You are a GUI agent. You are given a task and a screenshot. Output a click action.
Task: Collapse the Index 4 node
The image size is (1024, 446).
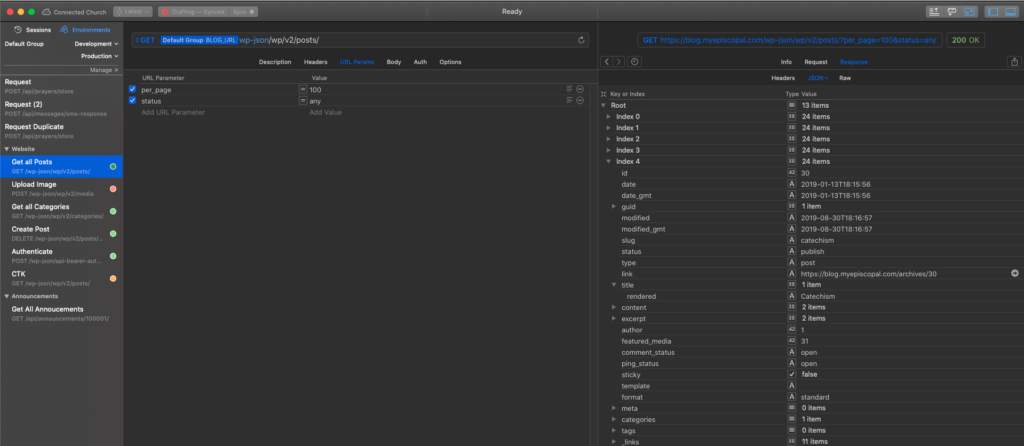point(609,161)
